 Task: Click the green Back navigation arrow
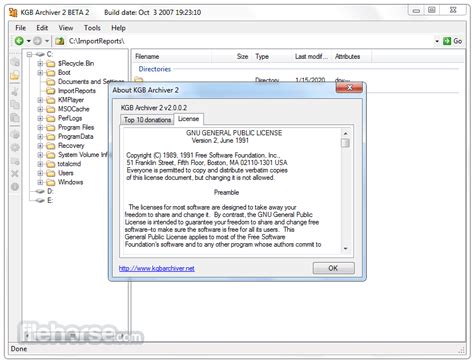[19, 41]
